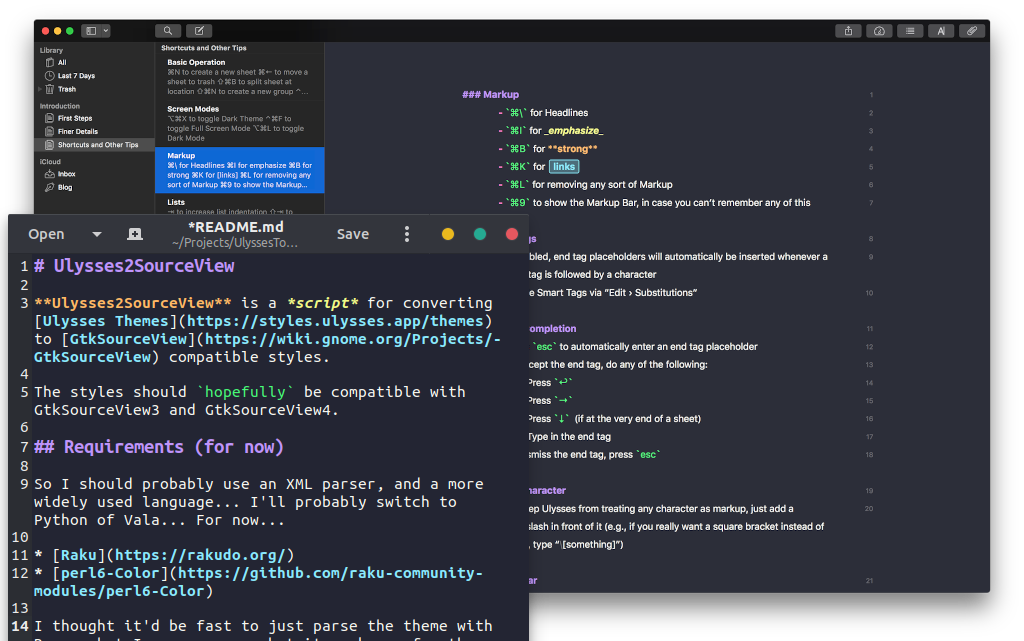Click the green maximize button of README window
The image size is (1024, 641).
point(479,234)
